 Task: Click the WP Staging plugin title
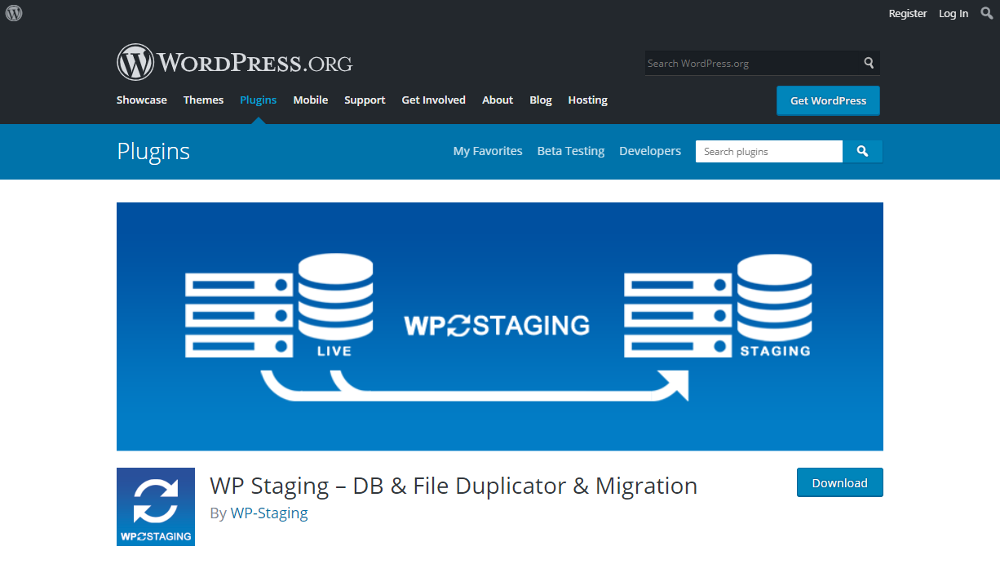tap(453, 486)
